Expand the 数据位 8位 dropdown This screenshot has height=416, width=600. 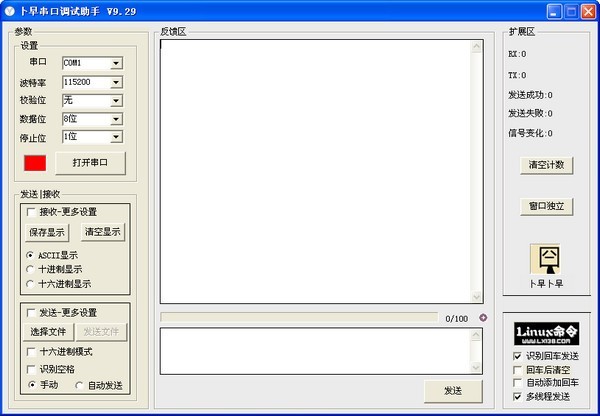point(116,119)
